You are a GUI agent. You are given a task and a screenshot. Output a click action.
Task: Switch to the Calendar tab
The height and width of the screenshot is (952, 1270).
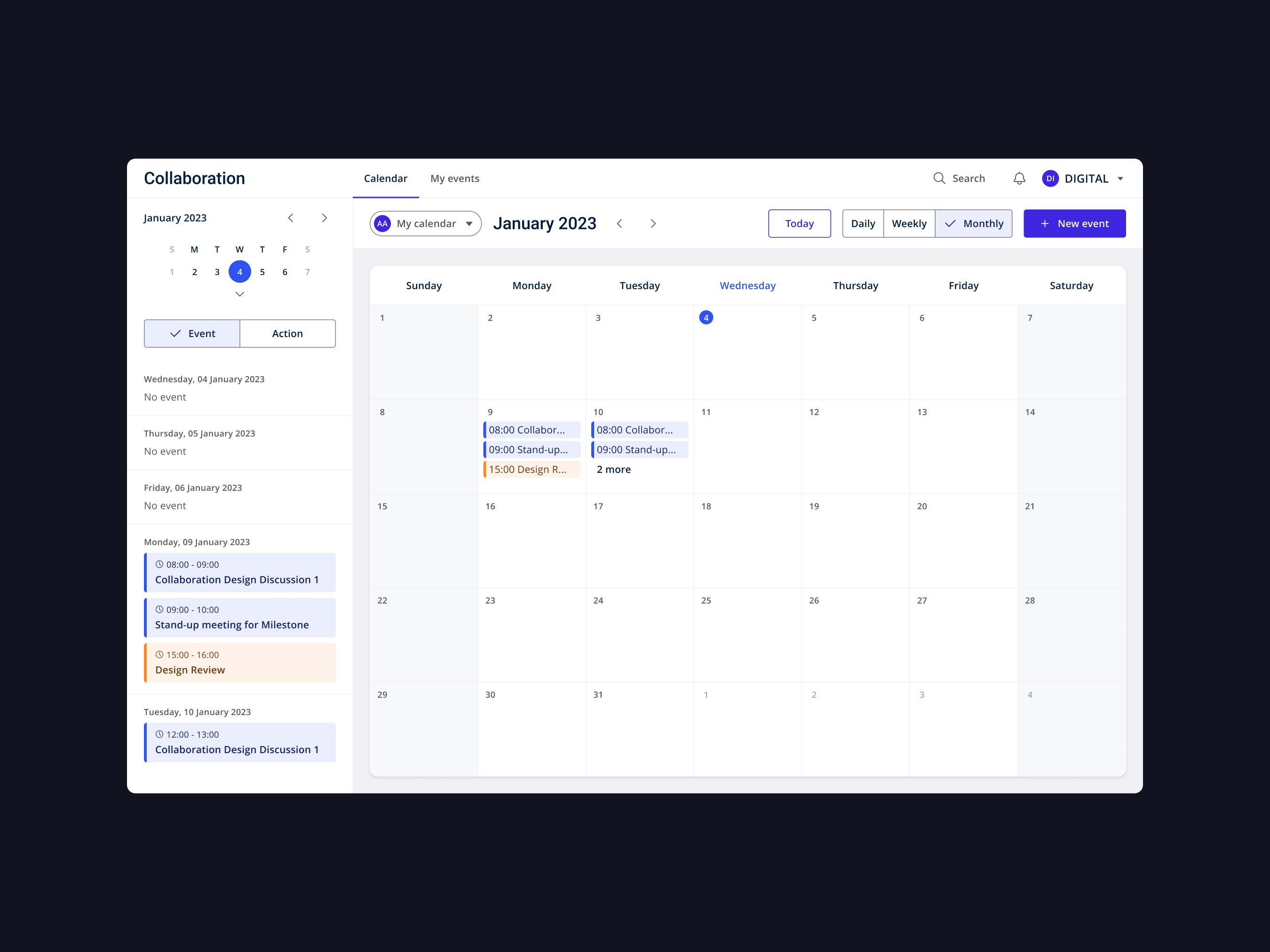(385, 179)
